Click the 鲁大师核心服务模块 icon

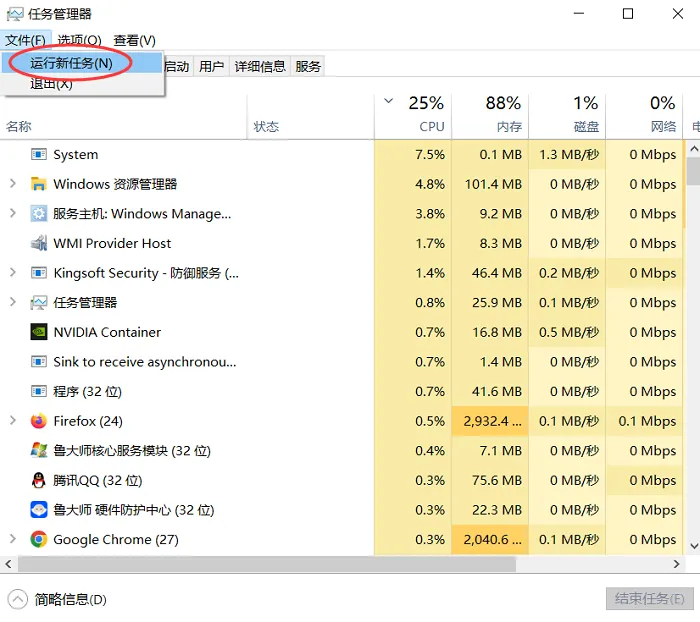(x=38, y=451)
